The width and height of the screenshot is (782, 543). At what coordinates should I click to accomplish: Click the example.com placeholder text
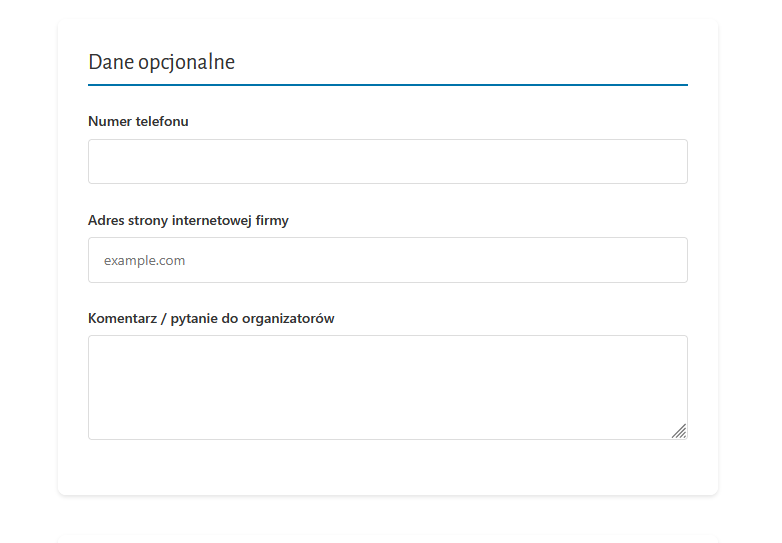click(x=144, y=260)
